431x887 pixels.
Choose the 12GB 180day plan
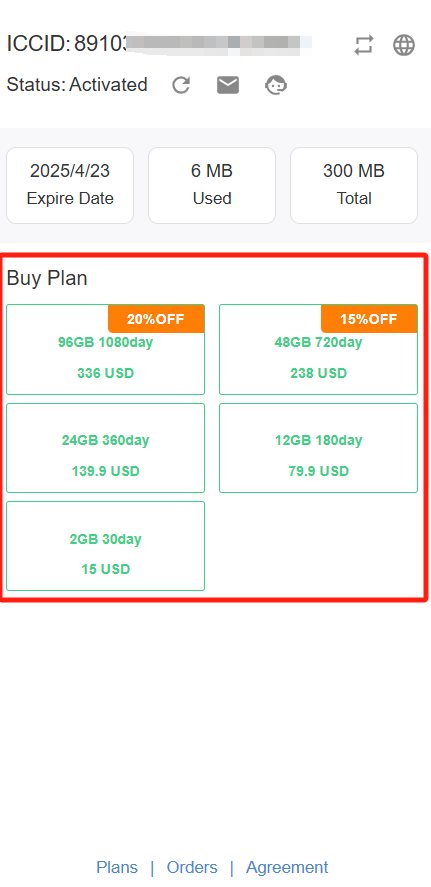click(318, 447)
